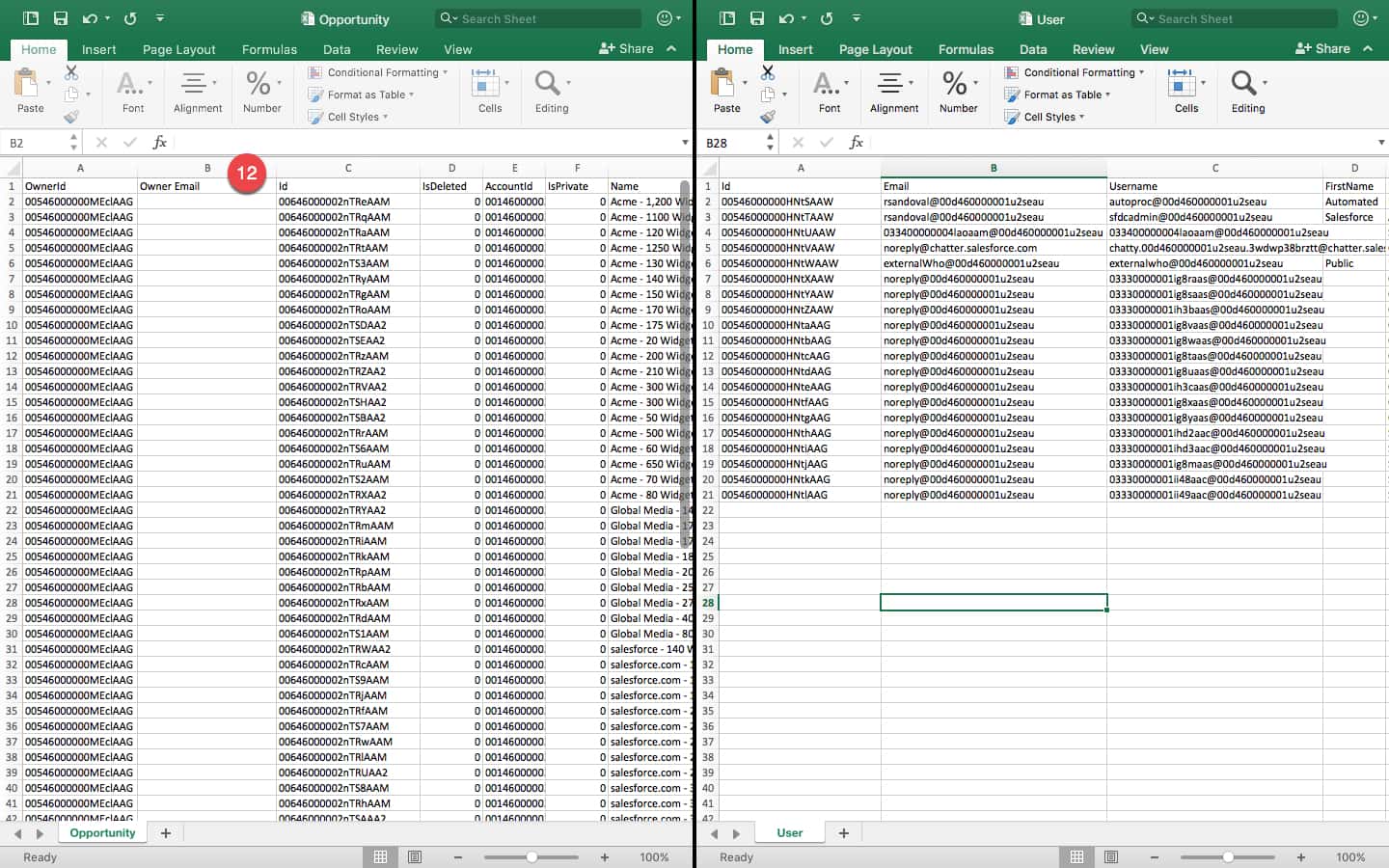Collapse the ribbon with the chevron in the Opportunity window
The width and height of the screenshot is (1389, 868).
click(671, 48)
